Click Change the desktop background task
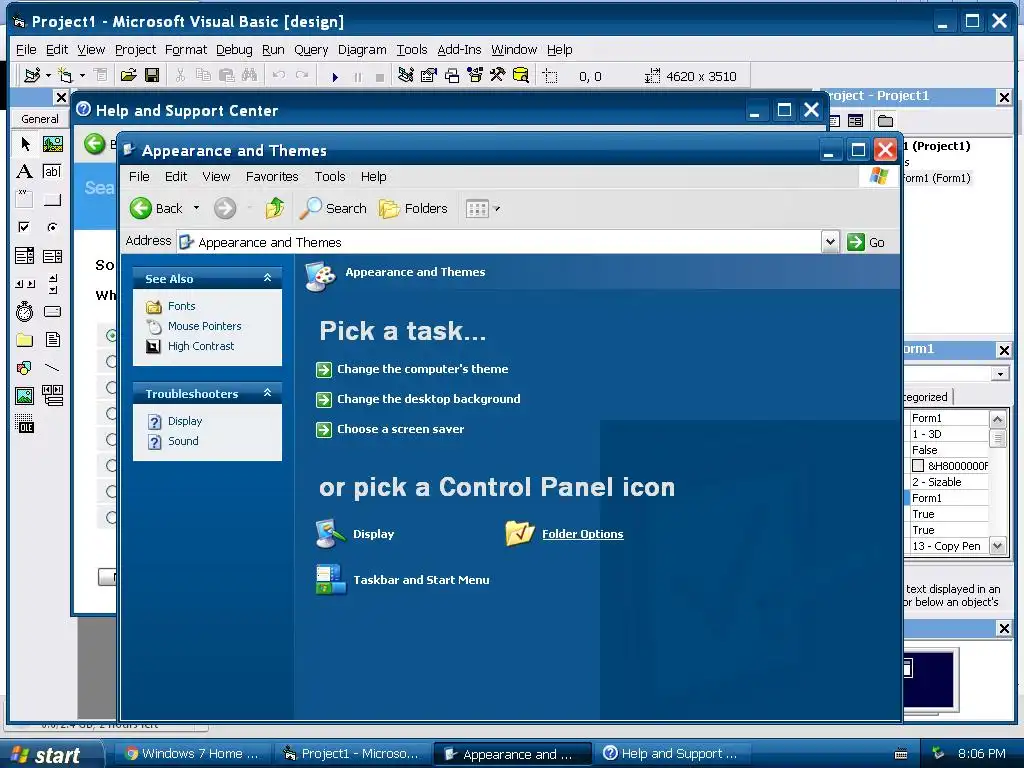 [x=428, y=399]
